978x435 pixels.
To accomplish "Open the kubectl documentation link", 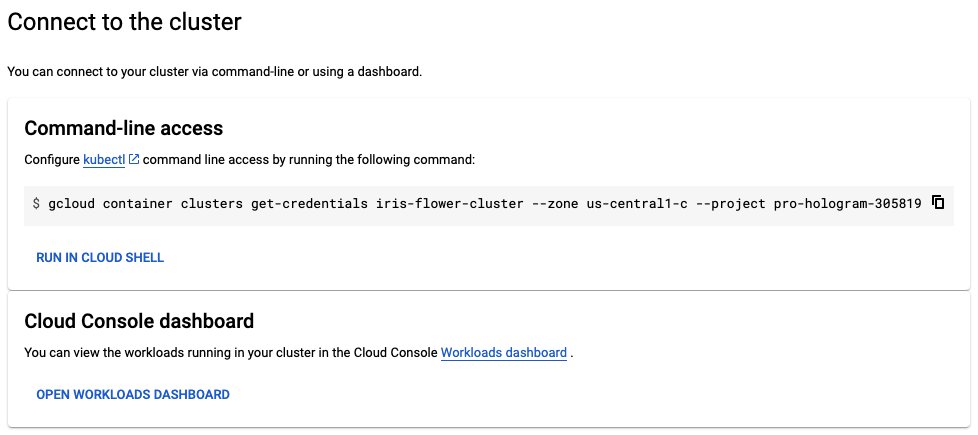I will click(104, 159).
